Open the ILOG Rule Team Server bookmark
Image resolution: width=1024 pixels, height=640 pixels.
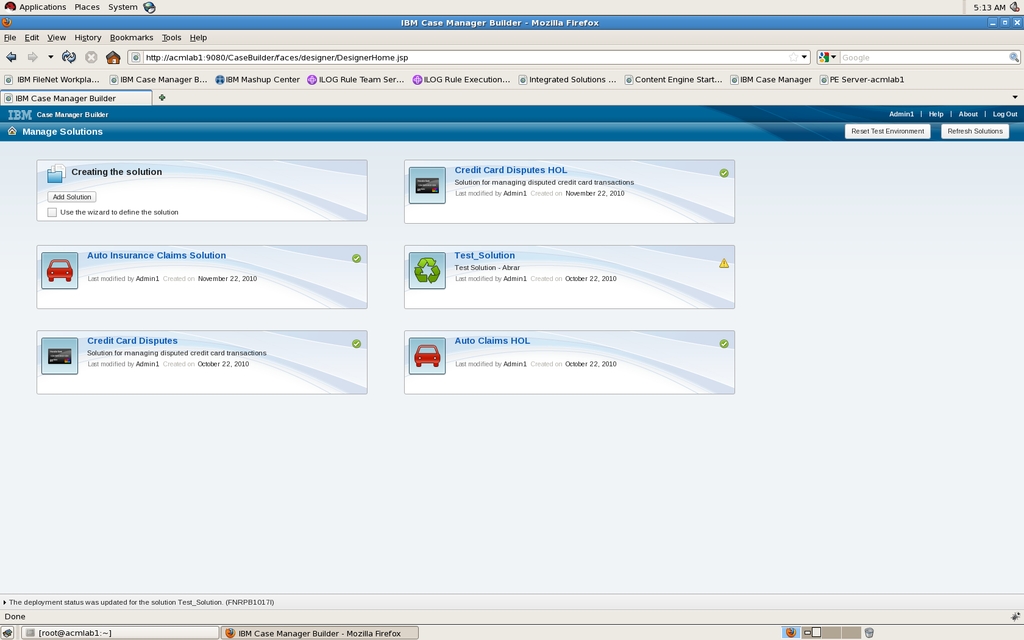[x=356, y=80]
